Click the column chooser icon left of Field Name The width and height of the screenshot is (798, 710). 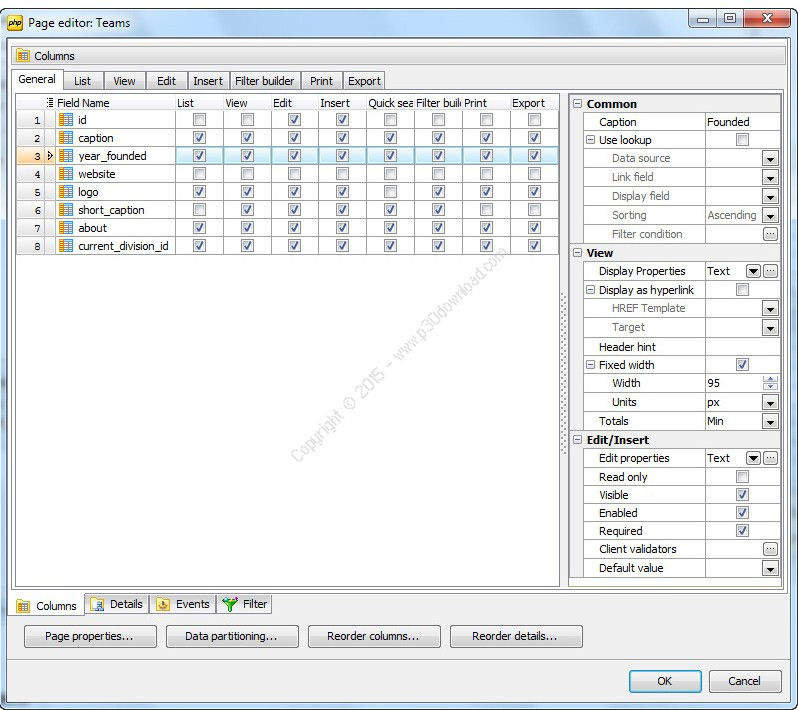tap(50, 102)
